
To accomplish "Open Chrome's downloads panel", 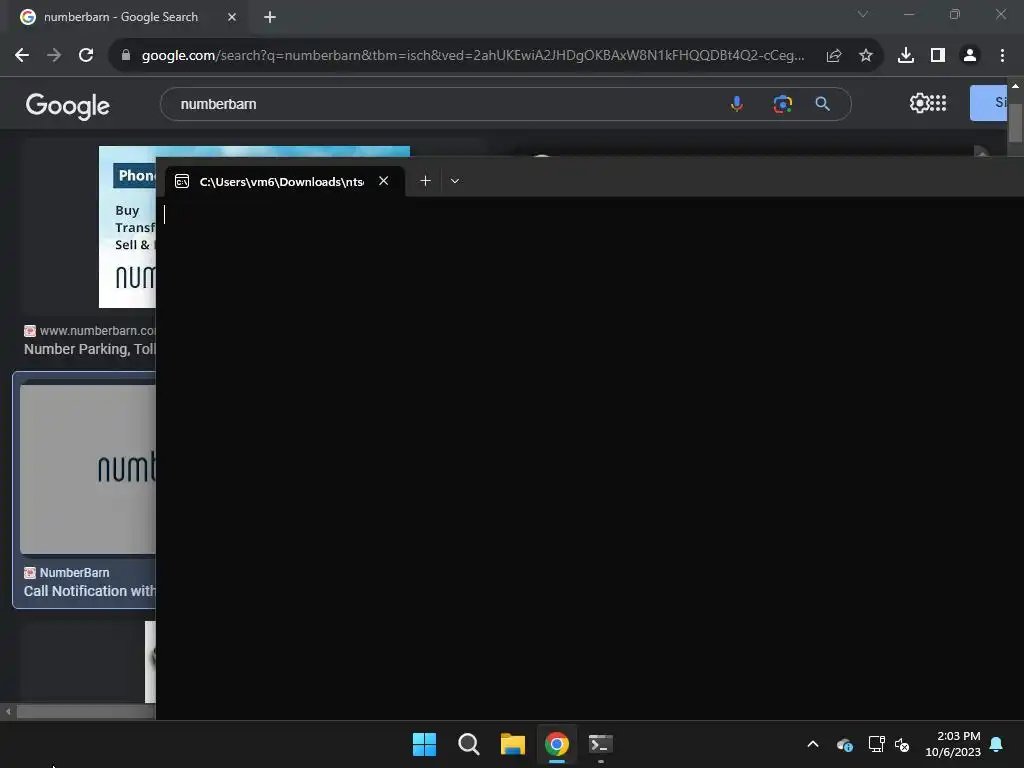I will click(905, 56).
